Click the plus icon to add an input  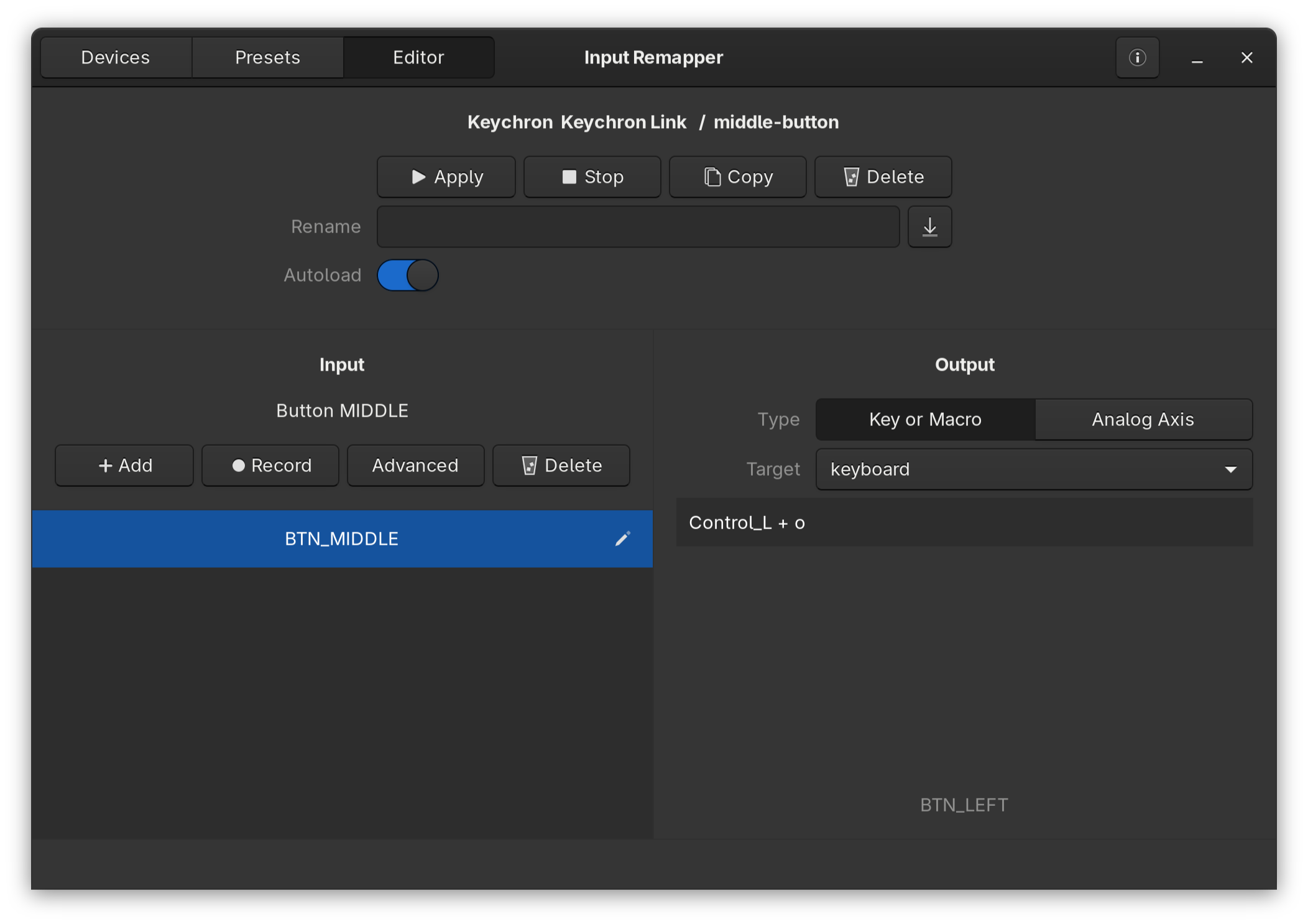click(104, 465)
